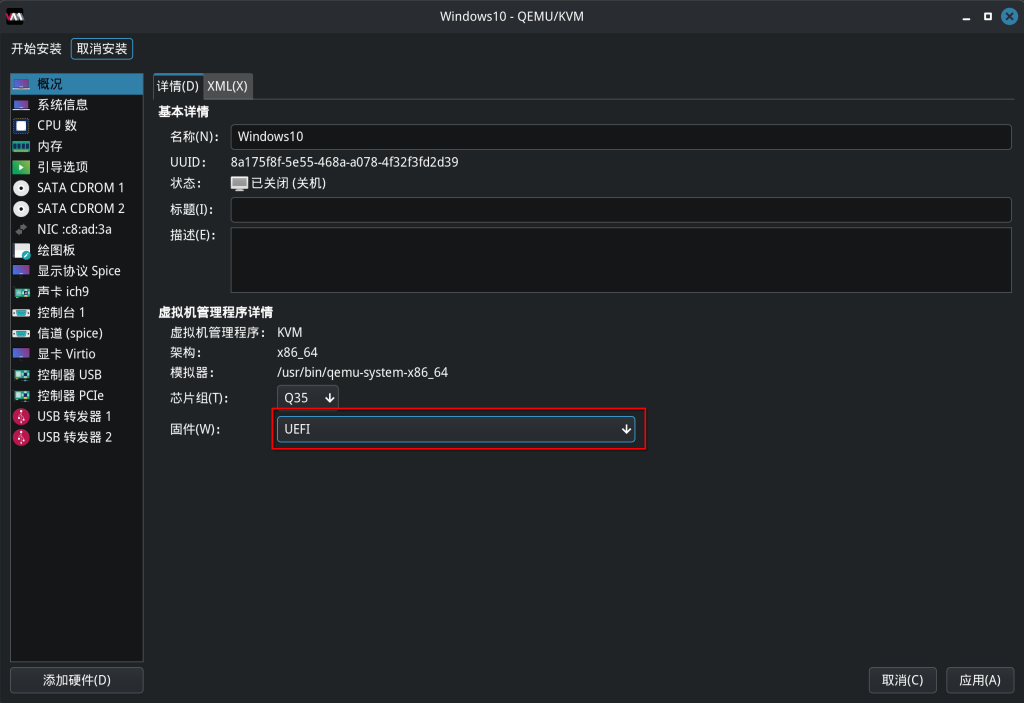Open 绘图板 tablet device icon
1024x703 pixels.
[x=21, y=250]
